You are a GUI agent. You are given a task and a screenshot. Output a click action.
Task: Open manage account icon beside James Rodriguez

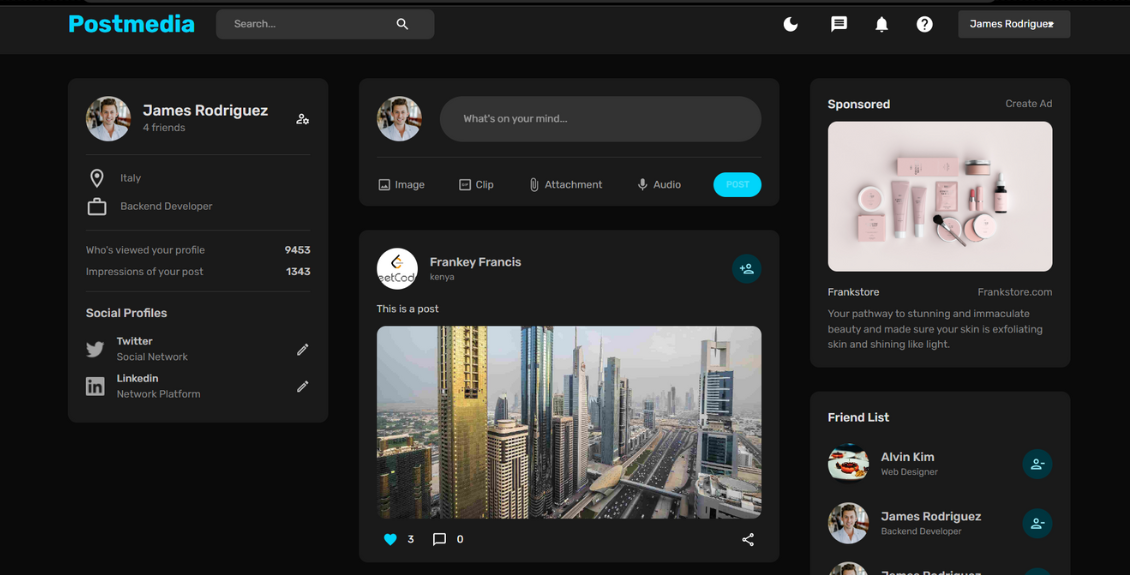tap(303, 119)
